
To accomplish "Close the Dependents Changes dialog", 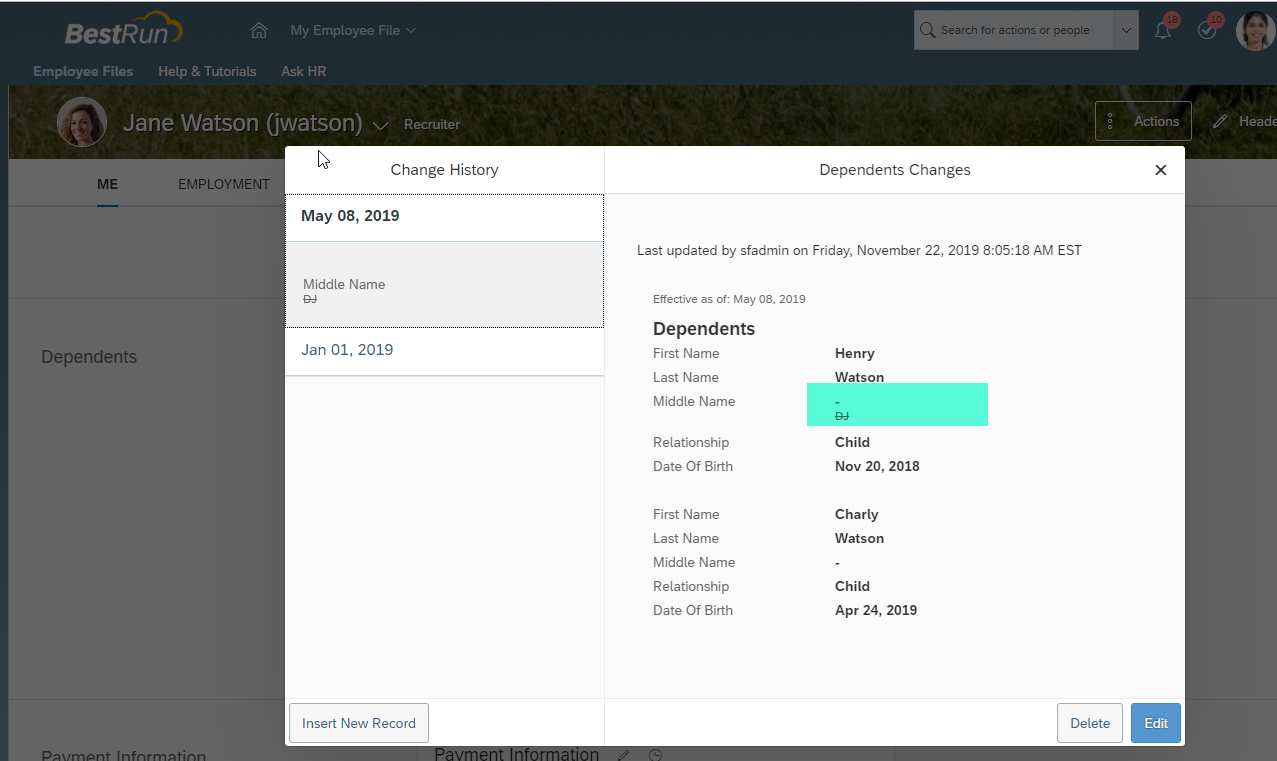I will coord(1161,170).
